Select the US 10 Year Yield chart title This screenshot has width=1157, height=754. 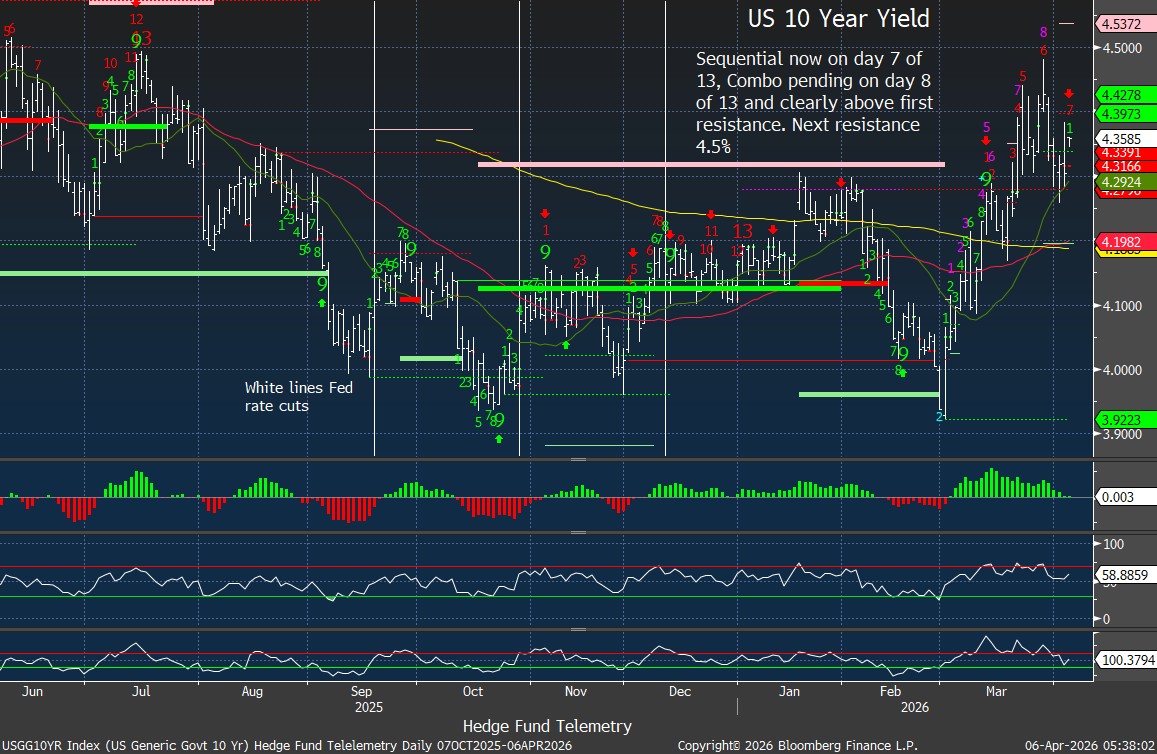838,18
